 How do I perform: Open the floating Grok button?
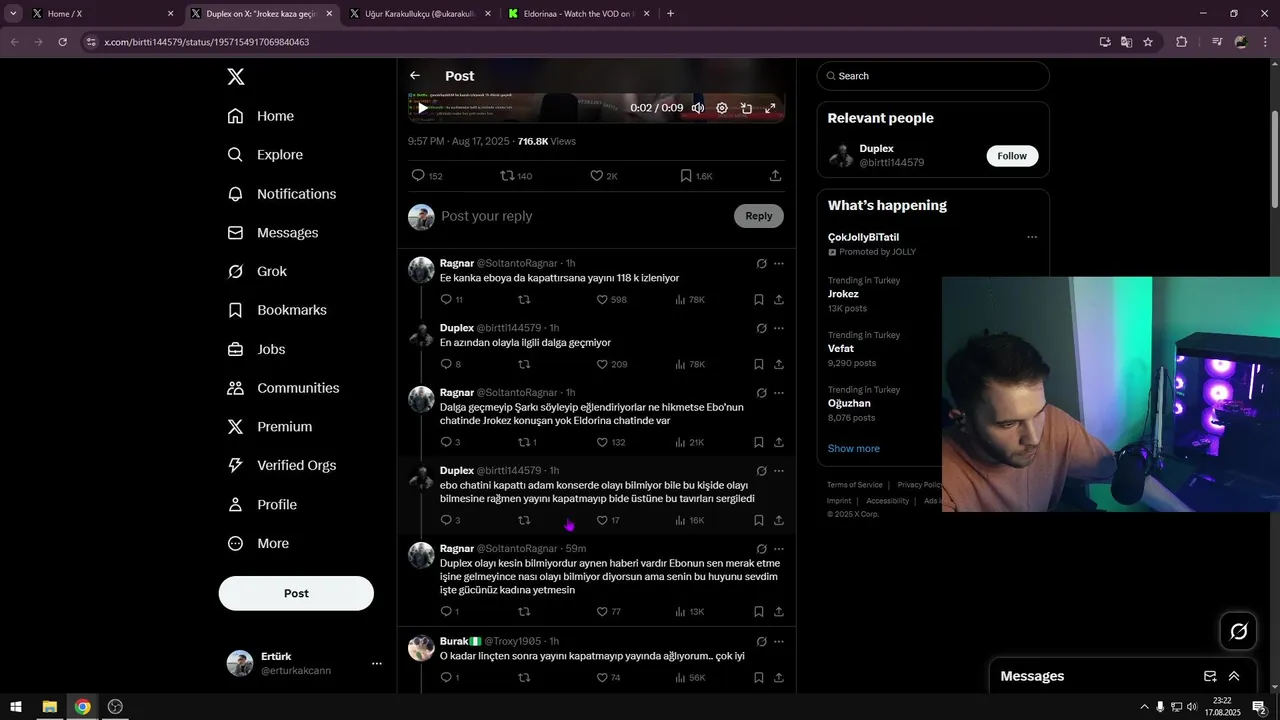[x=1238, y=631]
